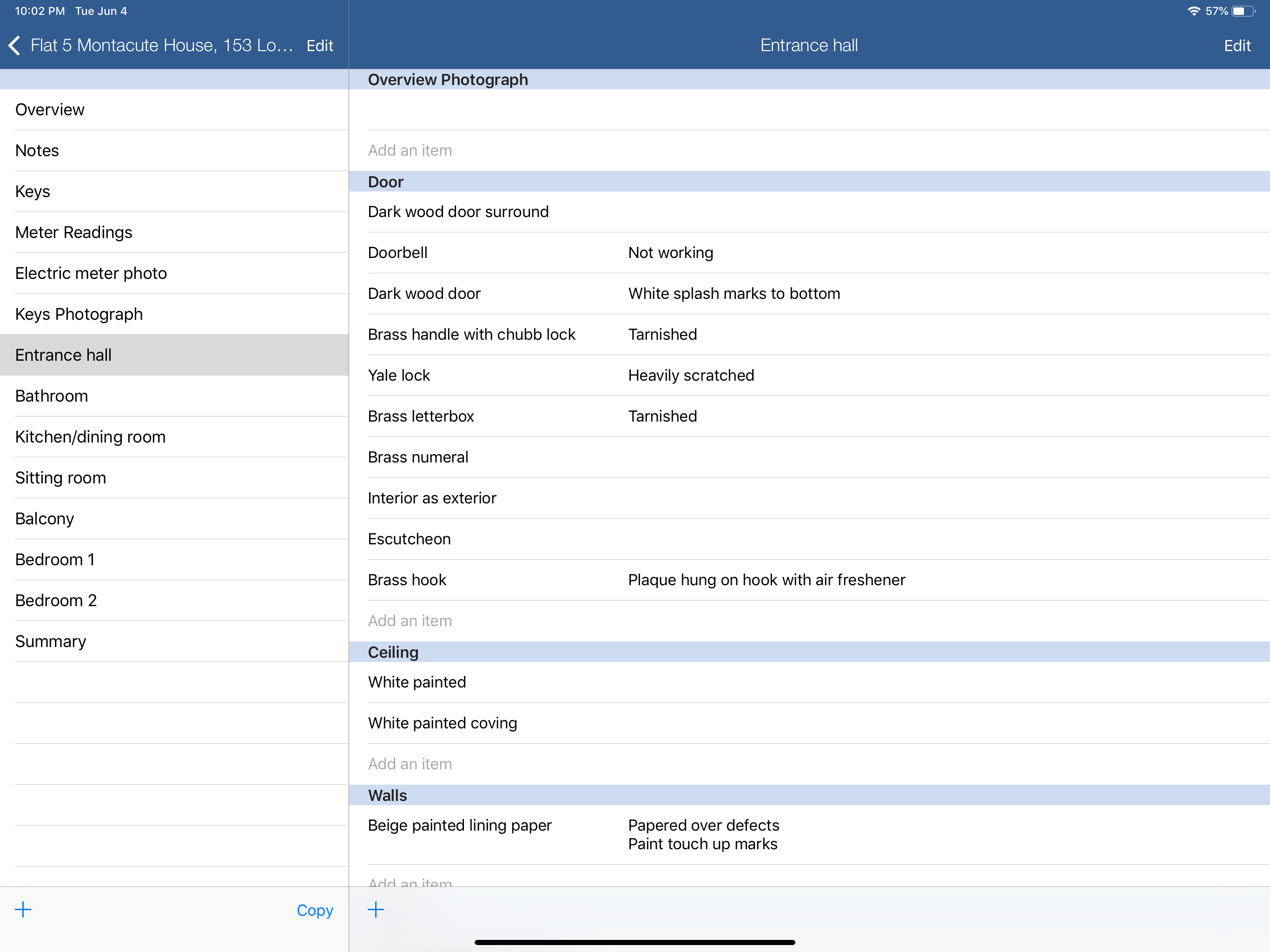Tap 'Papered over defects' condition text
This screenshot has height=952, width=1270.
point(703,825)
